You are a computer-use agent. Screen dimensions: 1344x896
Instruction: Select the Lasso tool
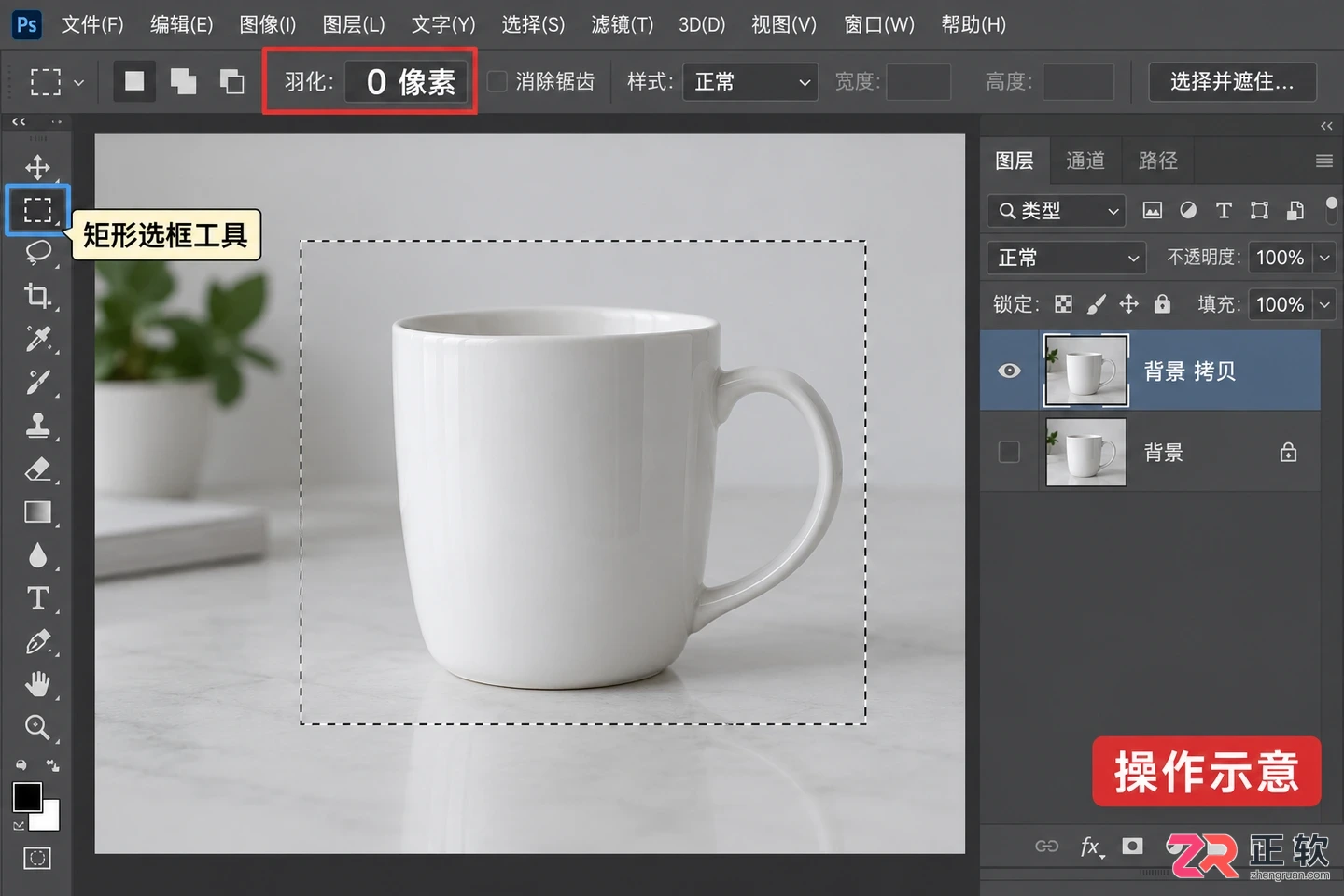(x=37, y=252)
